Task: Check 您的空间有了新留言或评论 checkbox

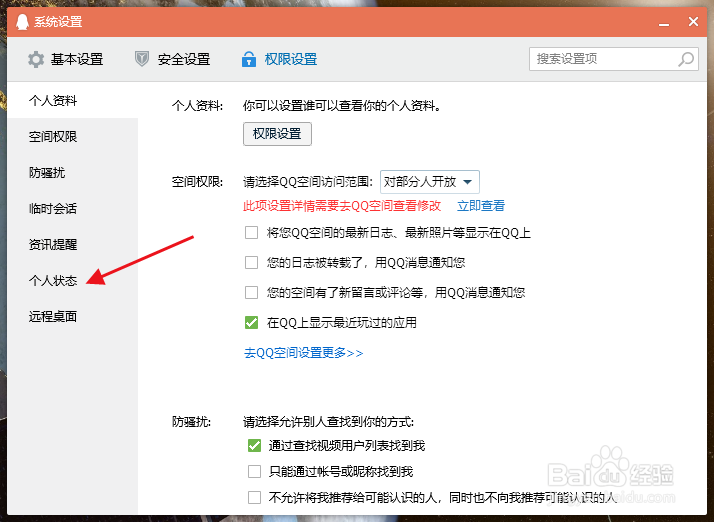Action: click(251, 292)
